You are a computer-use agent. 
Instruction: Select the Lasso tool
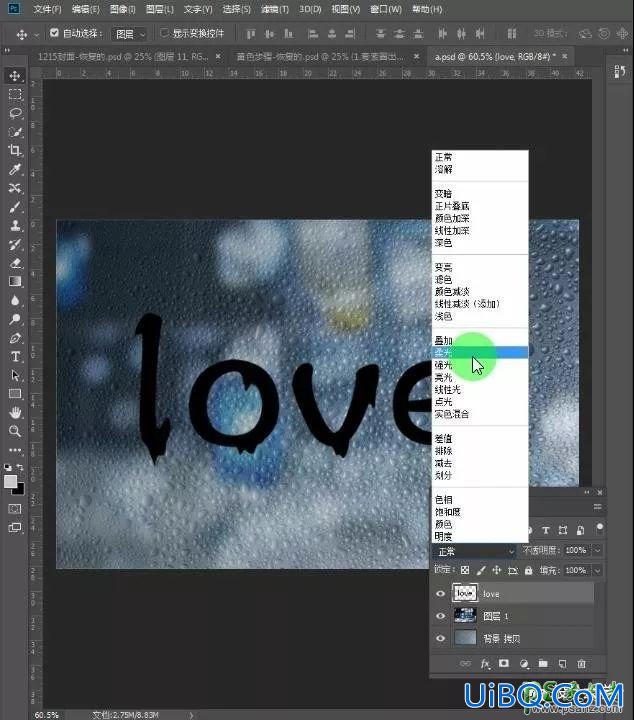pos(15,113)
